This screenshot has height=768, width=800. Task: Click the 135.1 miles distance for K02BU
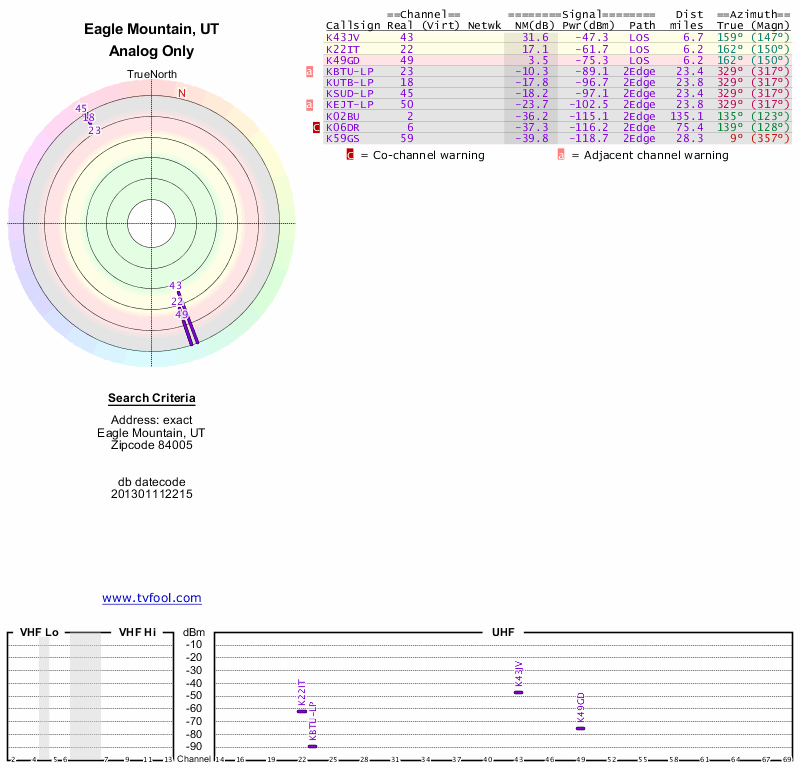(686, 116)
